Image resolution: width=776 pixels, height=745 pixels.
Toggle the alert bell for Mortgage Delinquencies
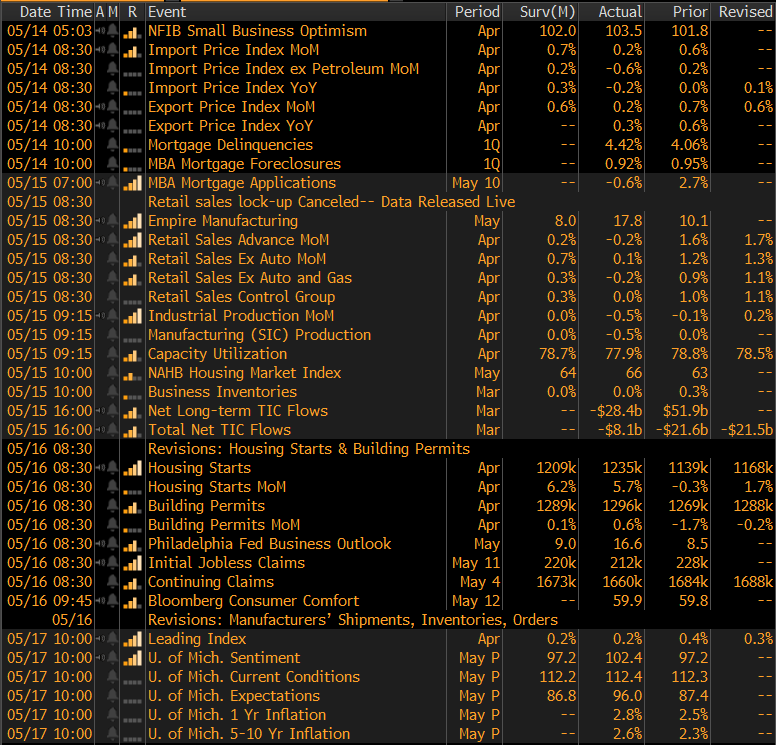pyautogui.click(x=112, y=145)
